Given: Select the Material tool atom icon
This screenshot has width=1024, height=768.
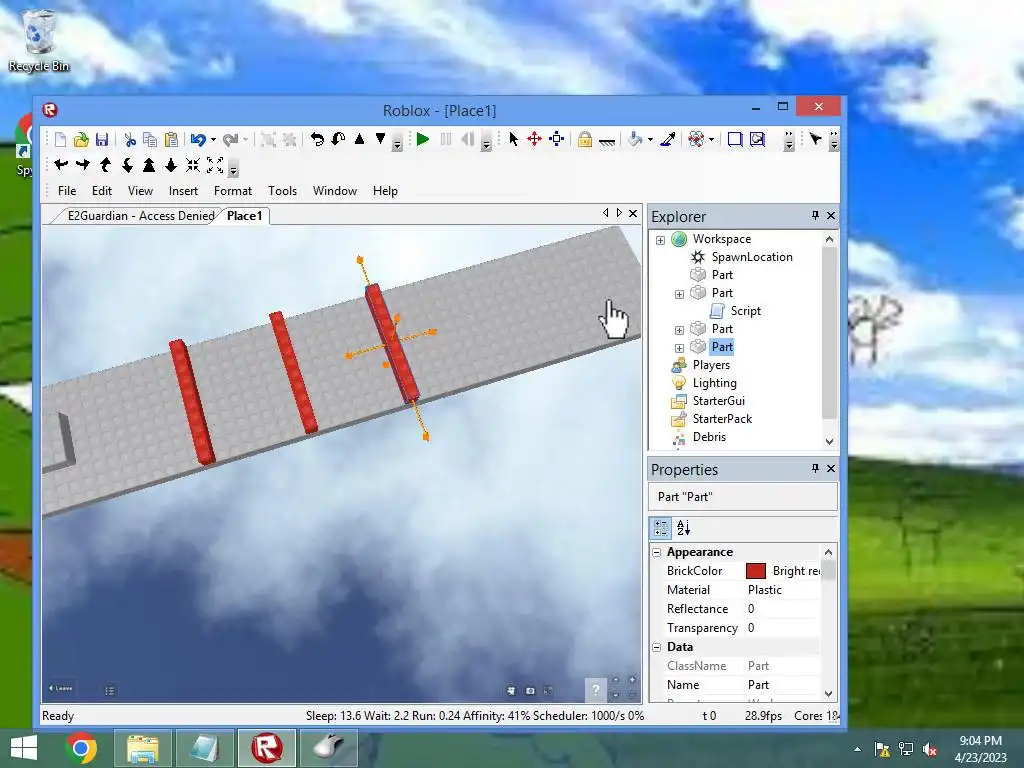Looking at the screenshot, I should click(696, 139).
